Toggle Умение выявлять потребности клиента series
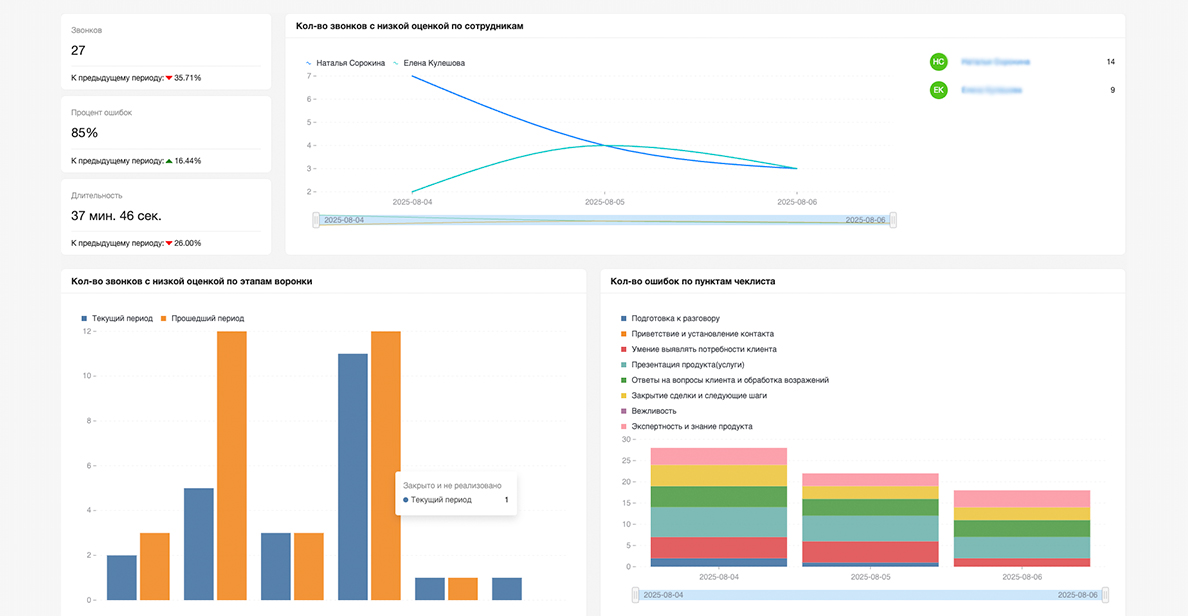 point(699,349)
